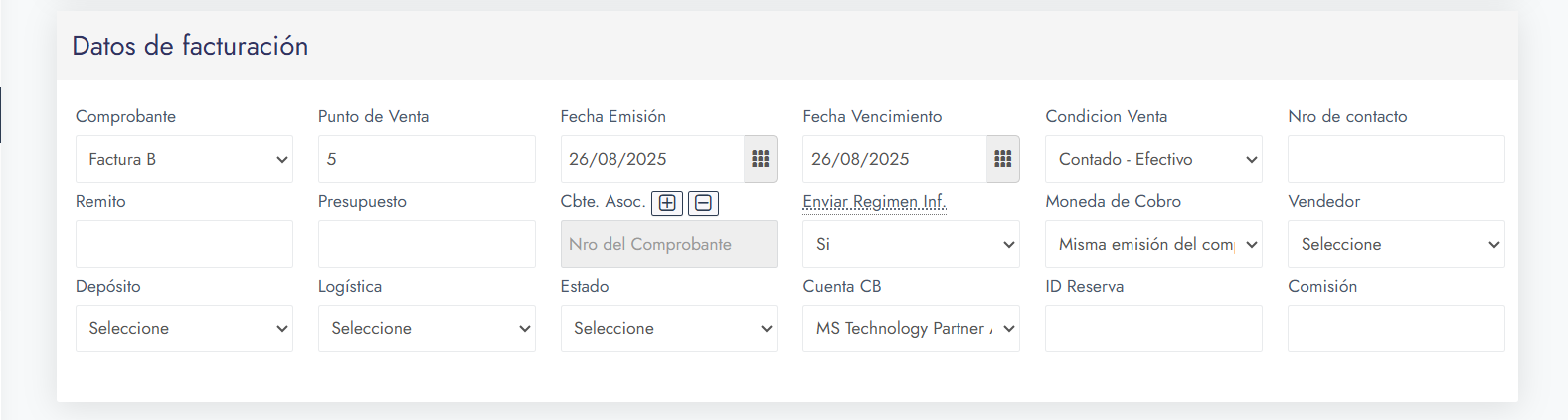Viewport: 1568px width, 420px height.
Task: Select a Vendedor from the dropdown
Action: 1396,244
